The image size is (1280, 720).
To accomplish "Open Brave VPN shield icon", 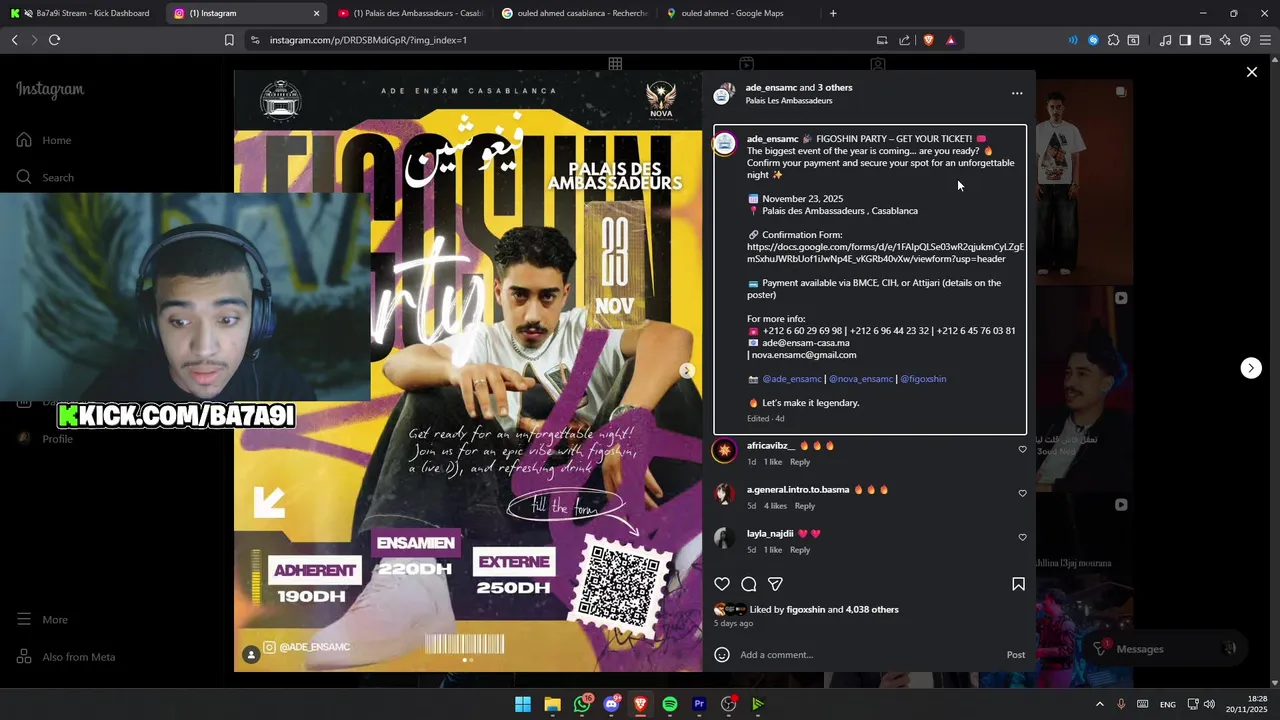I will click(1245, 40).
